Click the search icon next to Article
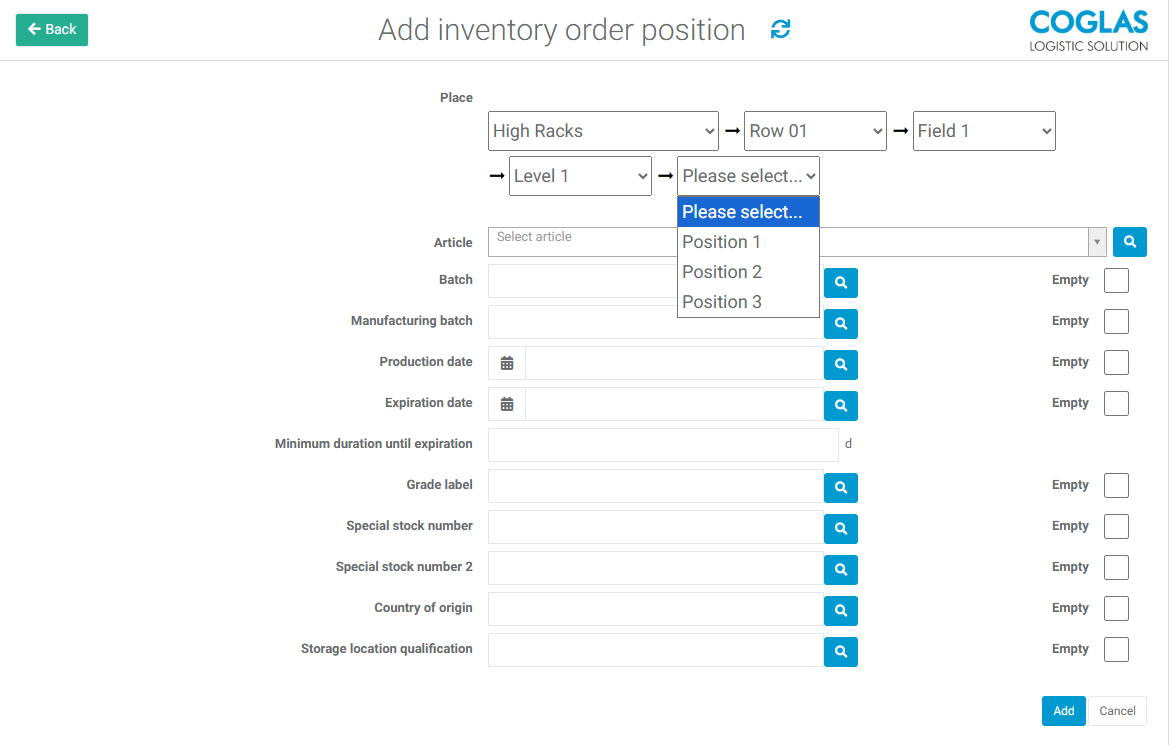The height and width of the screenshot is (745, 1169). pyautogui.click(x=1129, y=242)
